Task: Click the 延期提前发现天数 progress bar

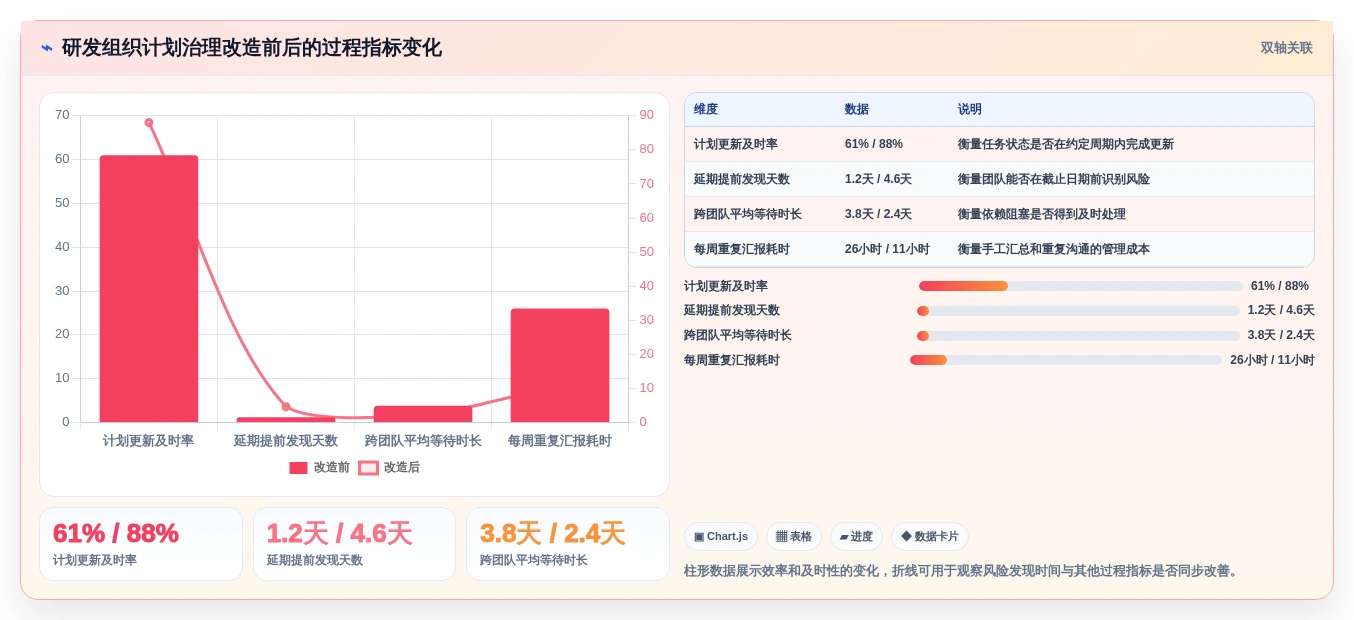Action: click(x=1078, y=311)
